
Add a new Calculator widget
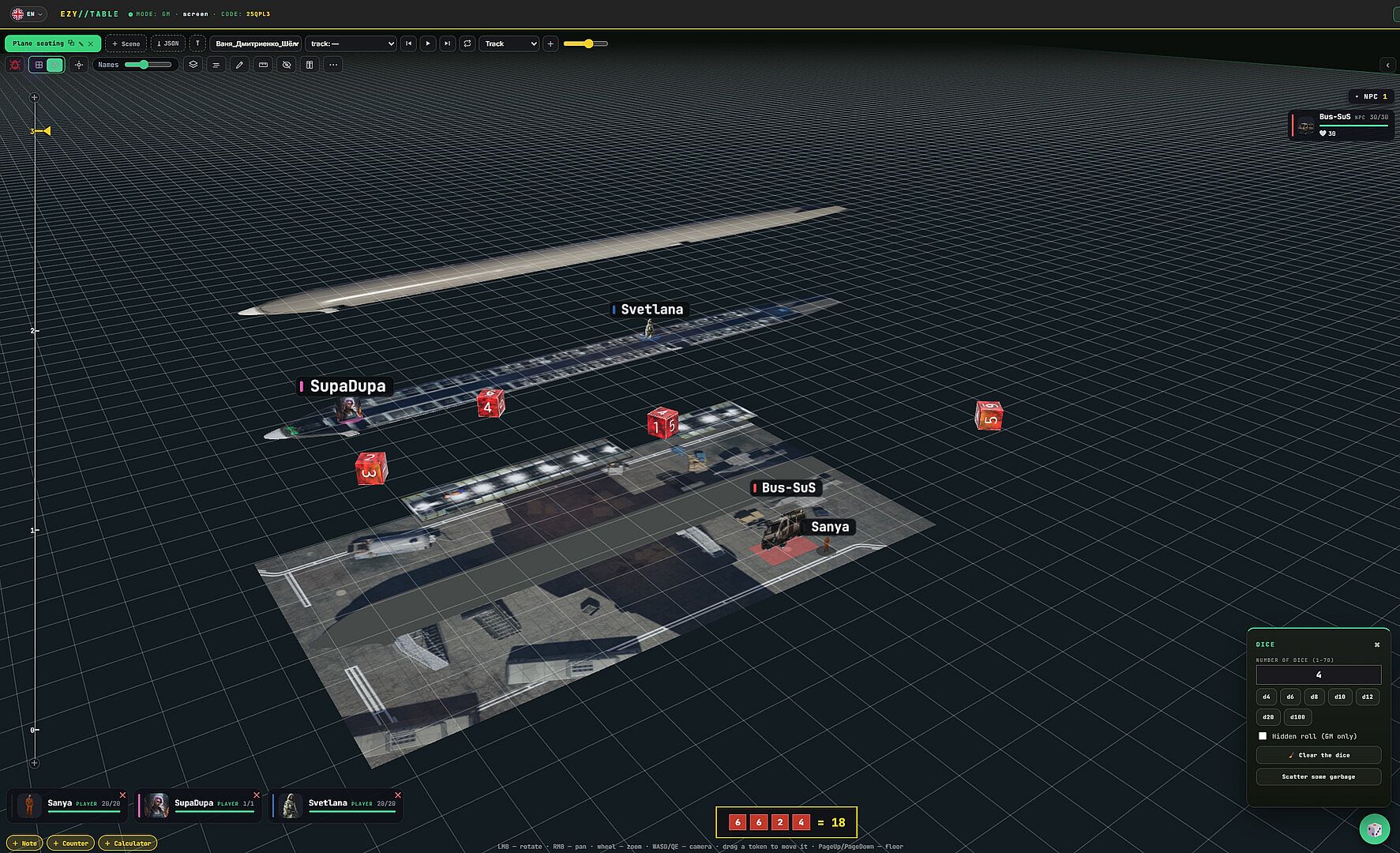(128, 843)
